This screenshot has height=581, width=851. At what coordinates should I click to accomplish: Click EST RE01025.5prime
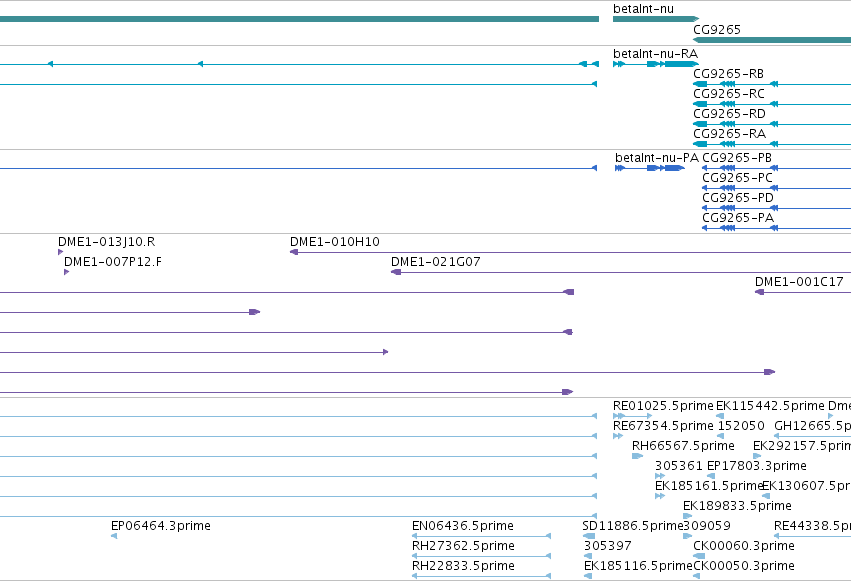(663, 406)
